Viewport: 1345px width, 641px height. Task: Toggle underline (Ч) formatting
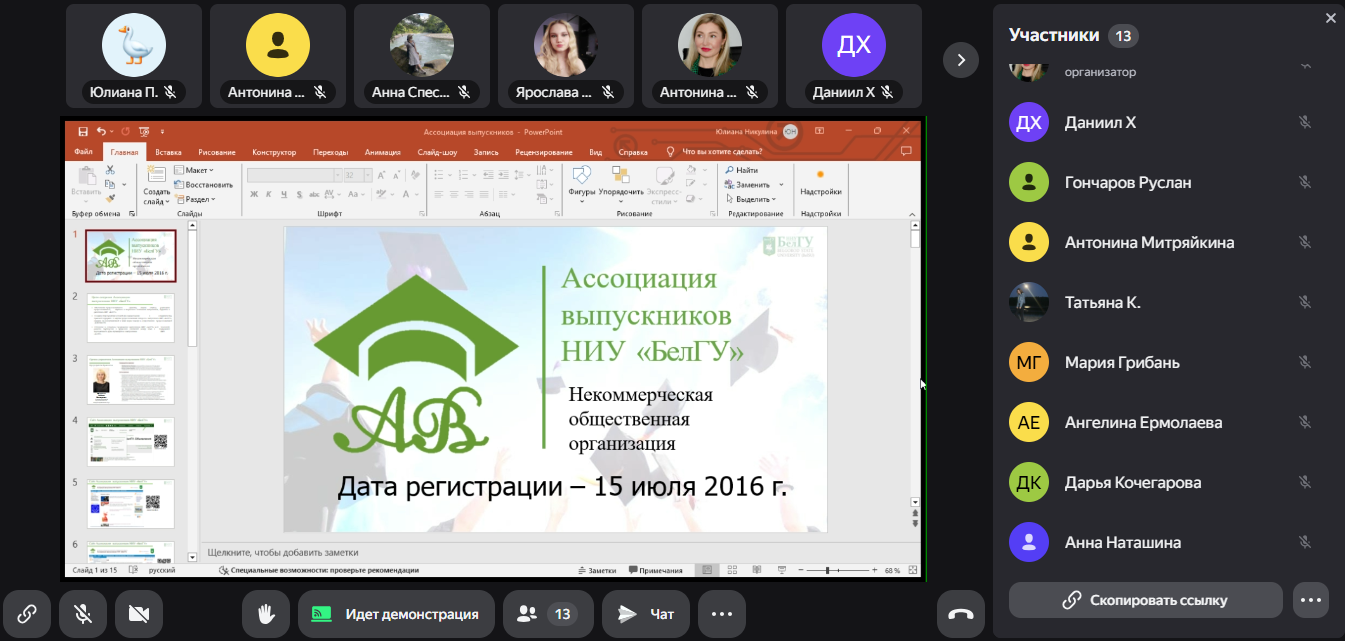coord(282,194)
